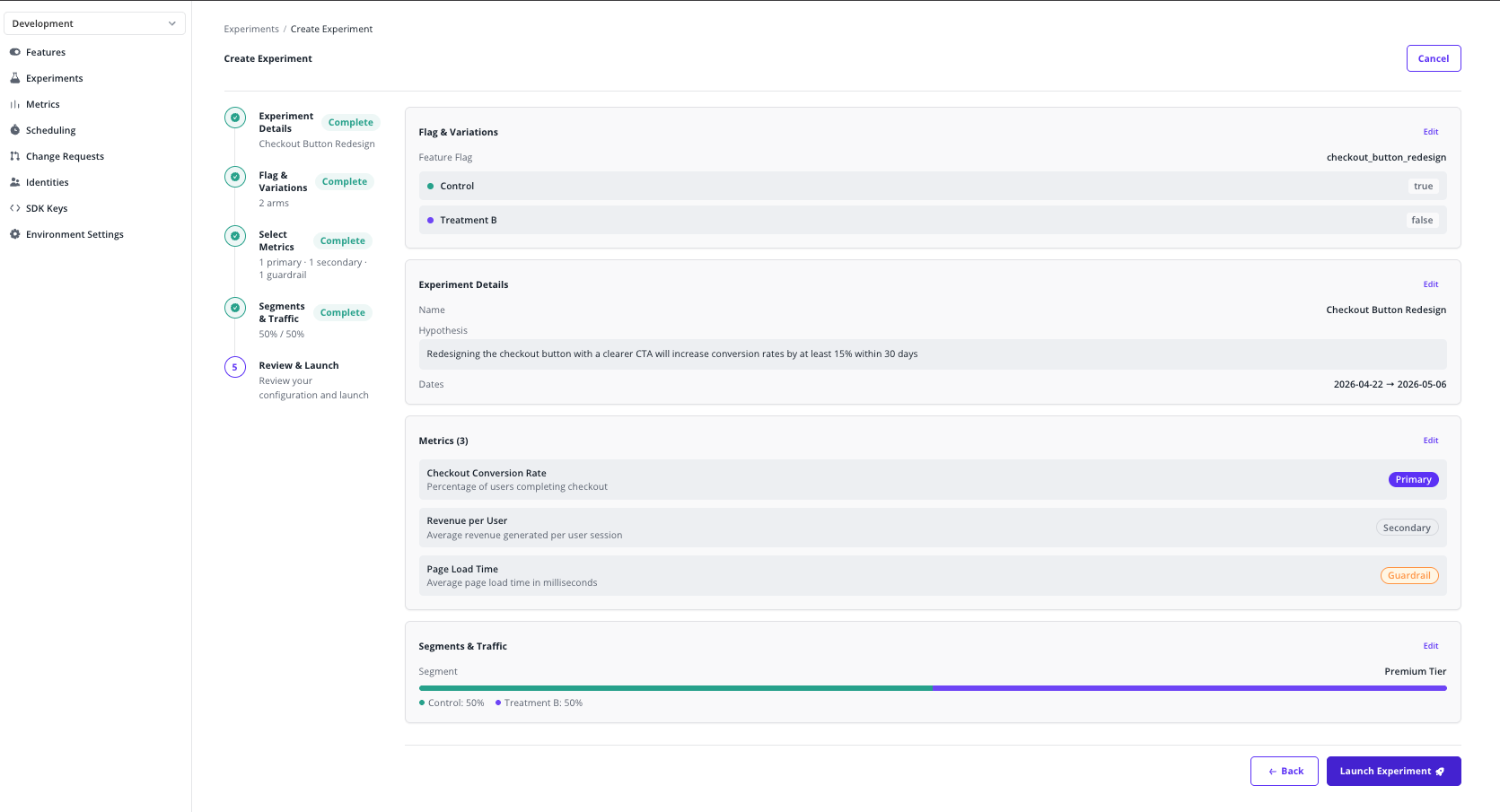Image resolution: width=1500 pixels, height=812 pixels.
Task: Click the Change Requests branch icon
Action: (15, 156)
